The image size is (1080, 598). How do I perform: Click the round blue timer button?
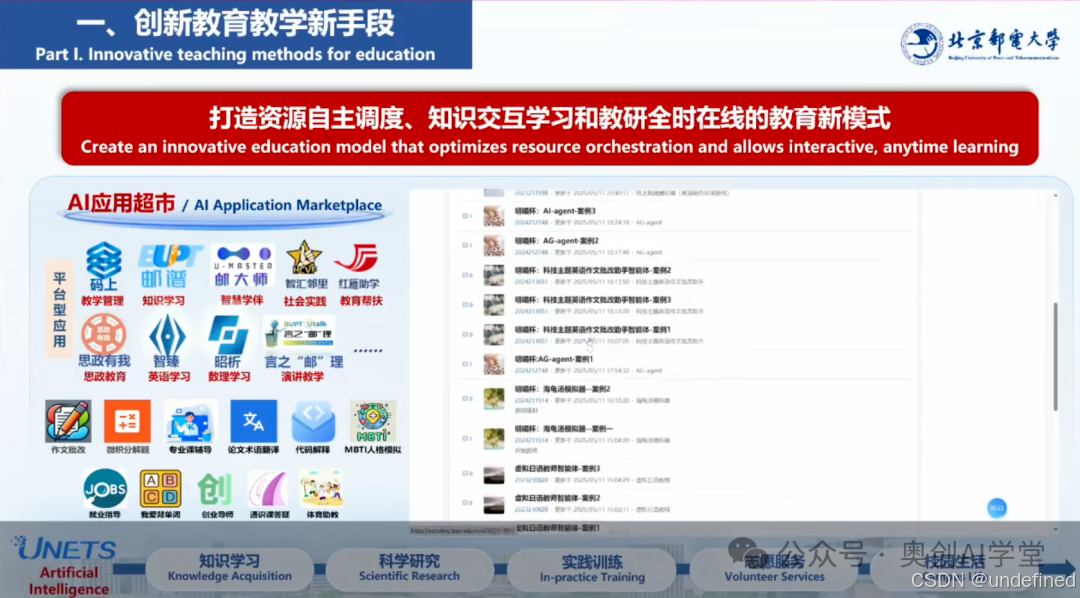click(997, 508)
